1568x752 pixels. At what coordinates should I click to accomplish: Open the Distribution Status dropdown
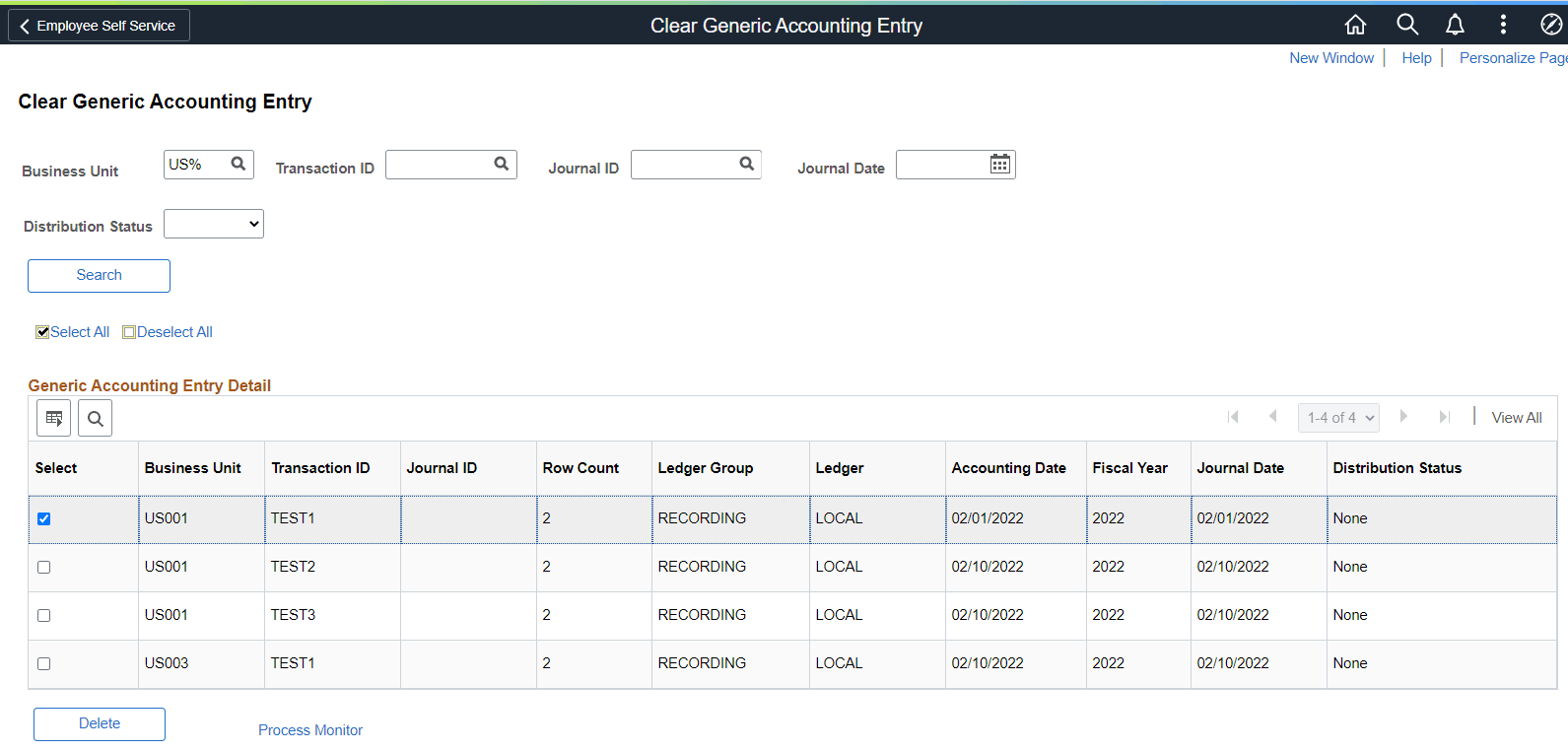214,224
